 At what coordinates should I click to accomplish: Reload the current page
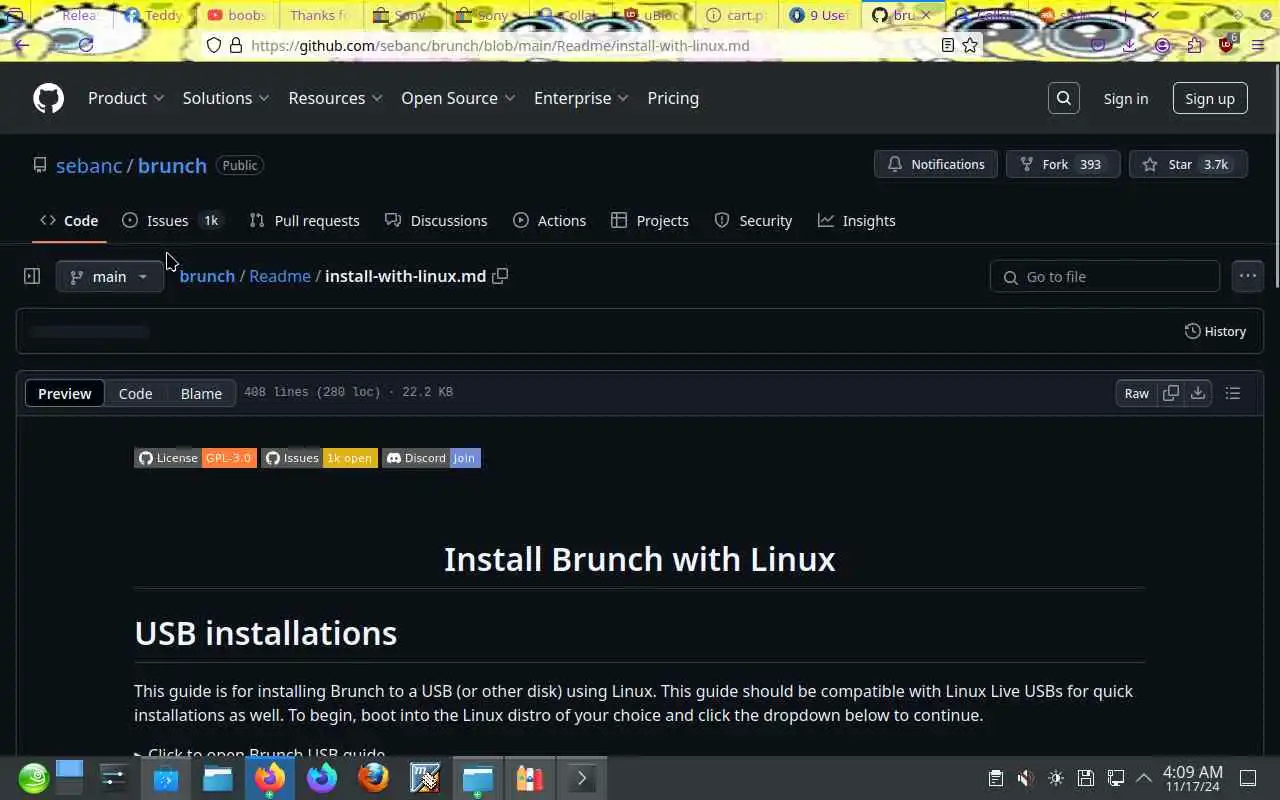point(86,45)
